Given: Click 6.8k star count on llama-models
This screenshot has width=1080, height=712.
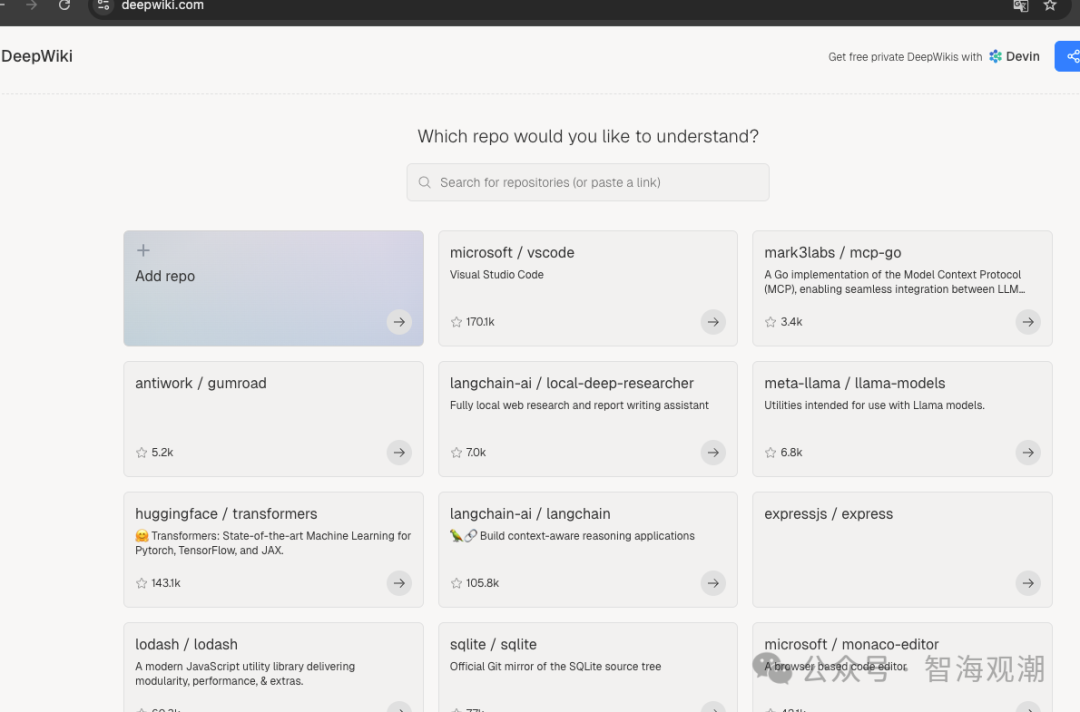Looking at the screenshot, I should 791,452.
